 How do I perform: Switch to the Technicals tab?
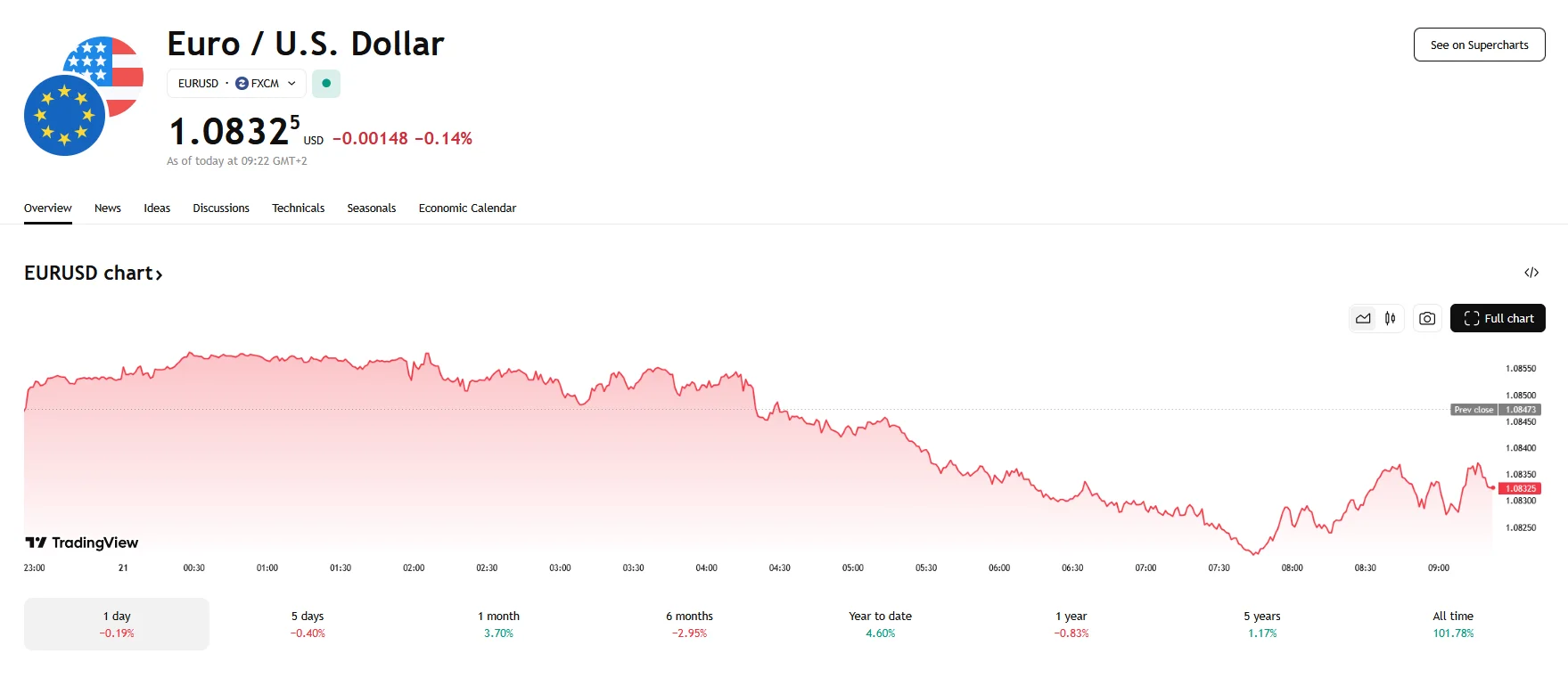pyautogui.click(x=298, y=208)
